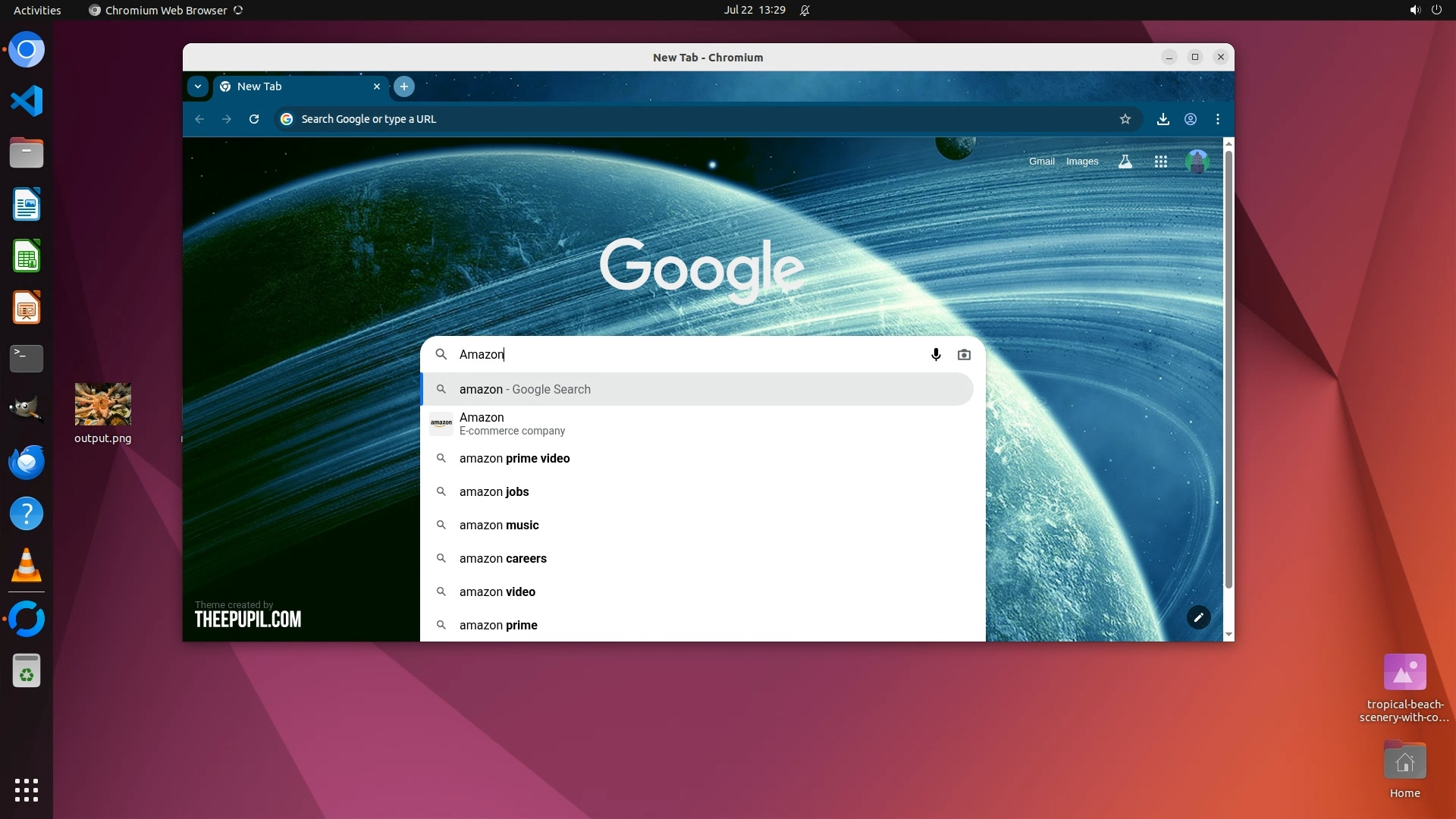Open the Chromium profile icon in toolbar
This screenshot has height=819, width=1456.
1191,119
